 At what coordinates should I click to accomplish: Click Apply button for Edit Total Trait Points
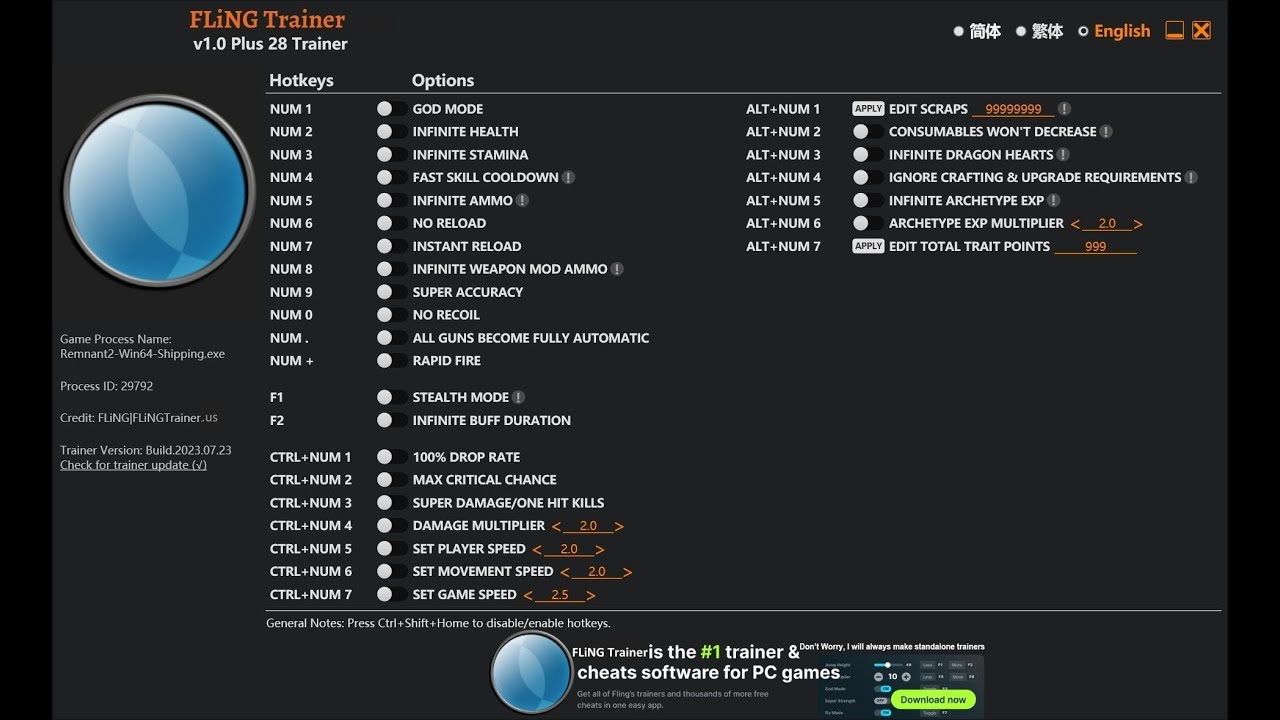(868, 246)
